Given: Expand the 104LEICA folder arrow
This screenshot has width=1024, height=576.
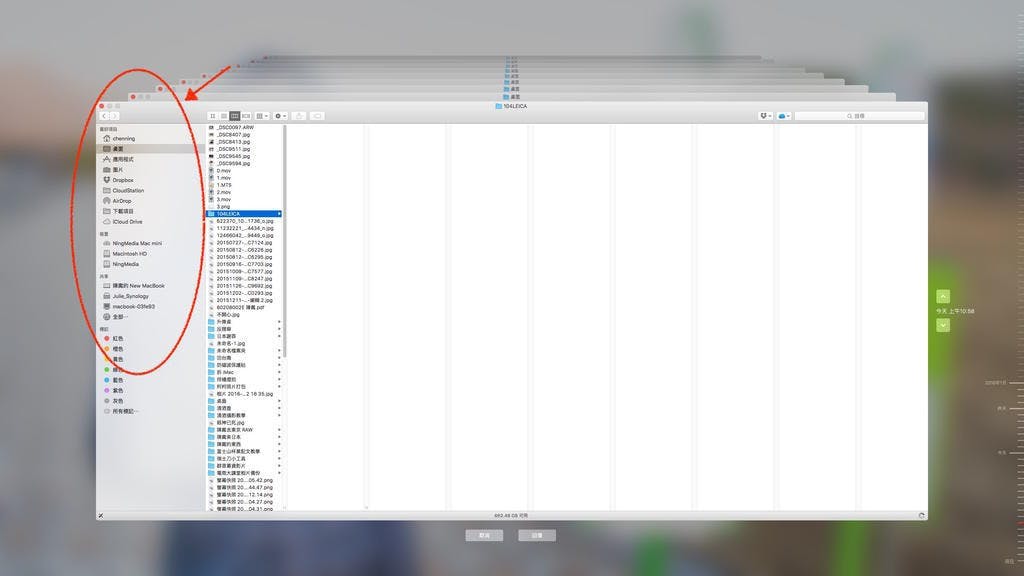Looking at the screenshot, I should pos(279,214).
